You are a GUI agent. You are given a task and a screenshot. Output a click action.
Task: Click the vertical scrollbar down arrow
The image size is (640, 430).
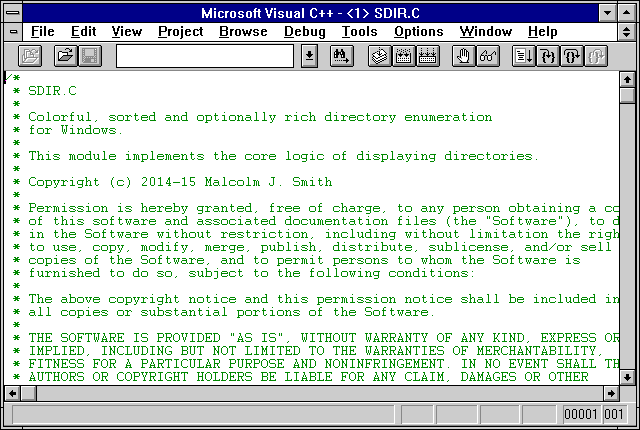tap(627, 377)
